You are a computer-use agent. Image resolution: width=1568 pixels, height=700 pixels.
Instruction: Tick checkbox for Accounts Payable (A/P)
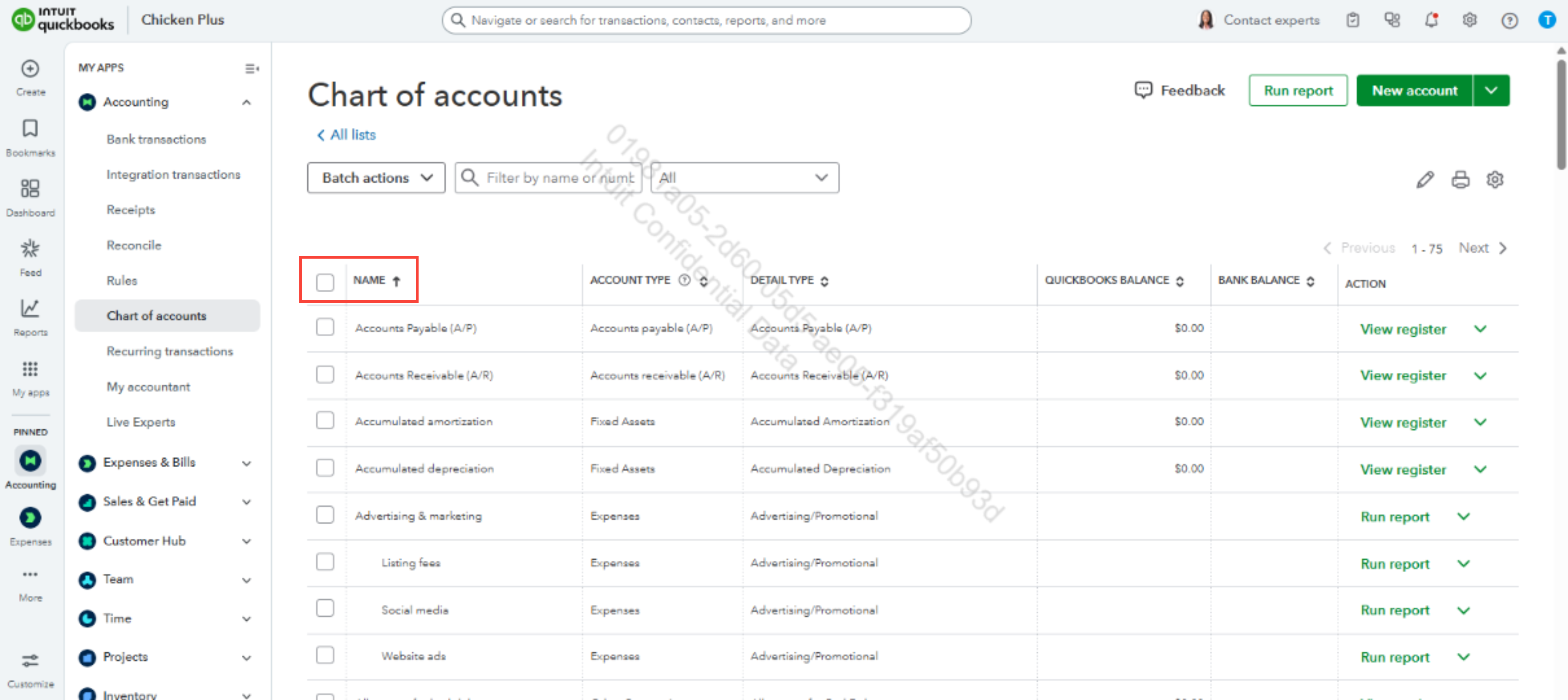pyautogui.click(x=325, y=328)
